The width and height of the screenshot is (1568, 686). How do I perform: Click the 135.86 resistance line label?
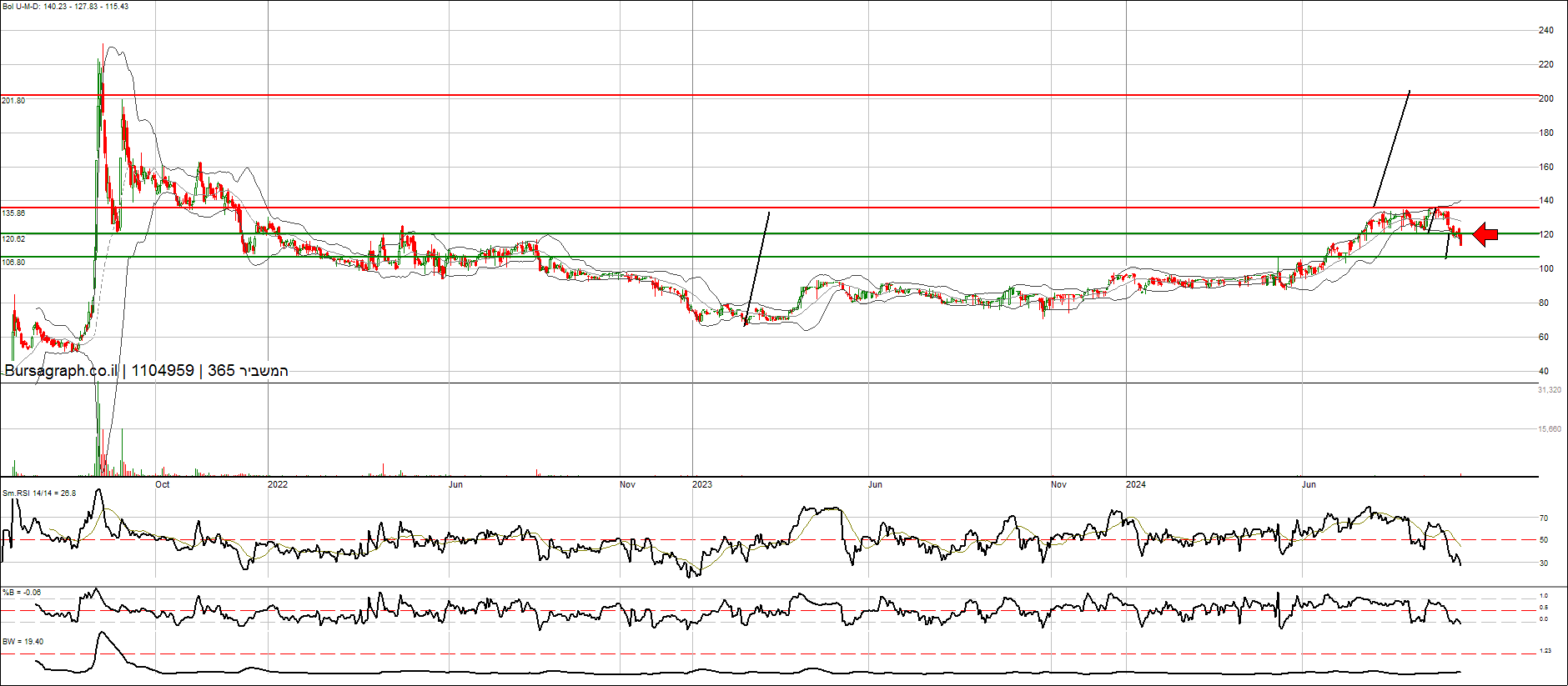(13, 213)
